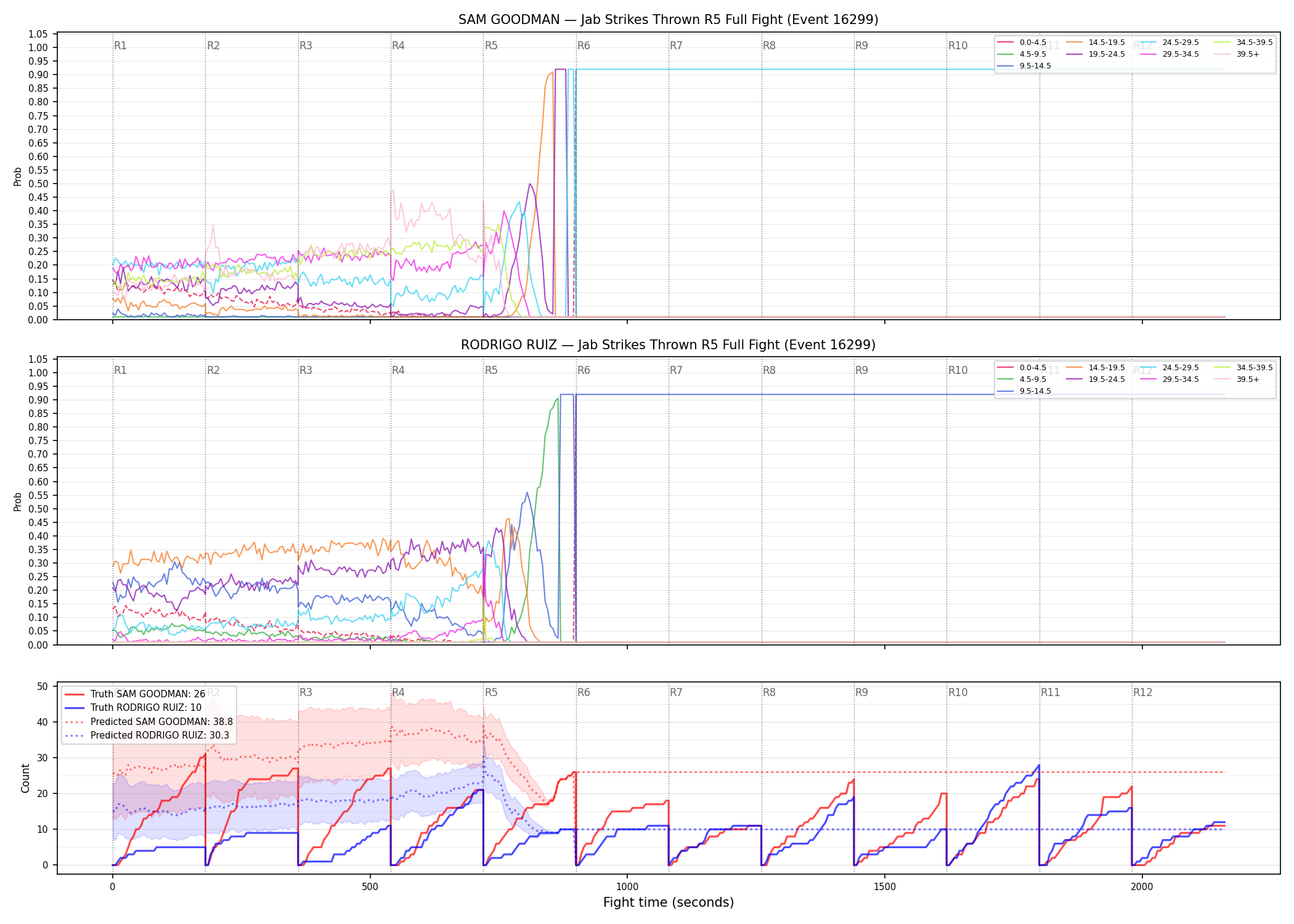Select '29.5-34.5' legend entry in Rodrigo Ruiz chart
1294x924 pixels.
pyautogui.click(x=1170, y=379)
